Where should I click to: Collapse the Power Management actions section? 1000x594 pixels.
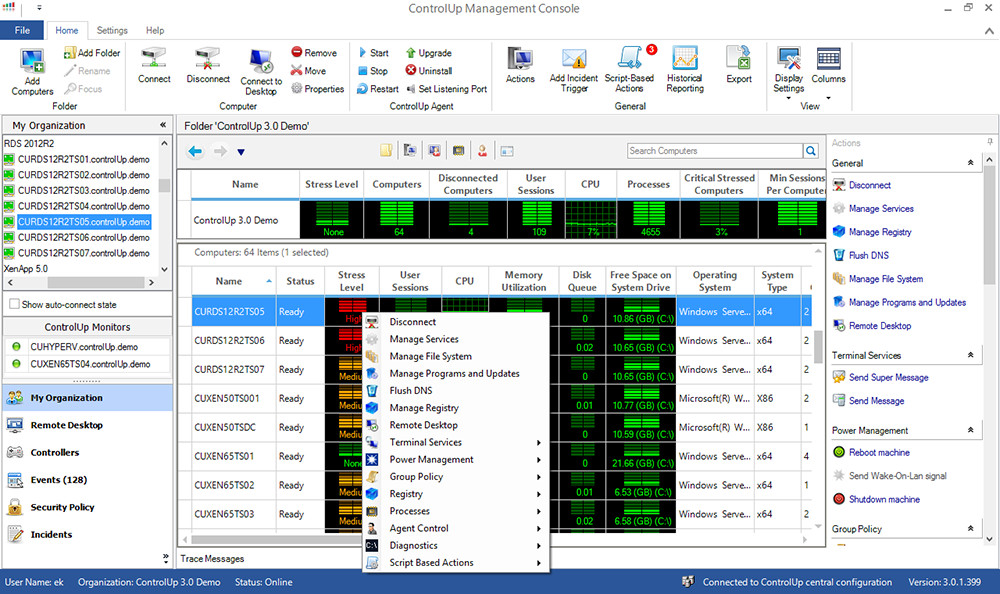point(971,430)
